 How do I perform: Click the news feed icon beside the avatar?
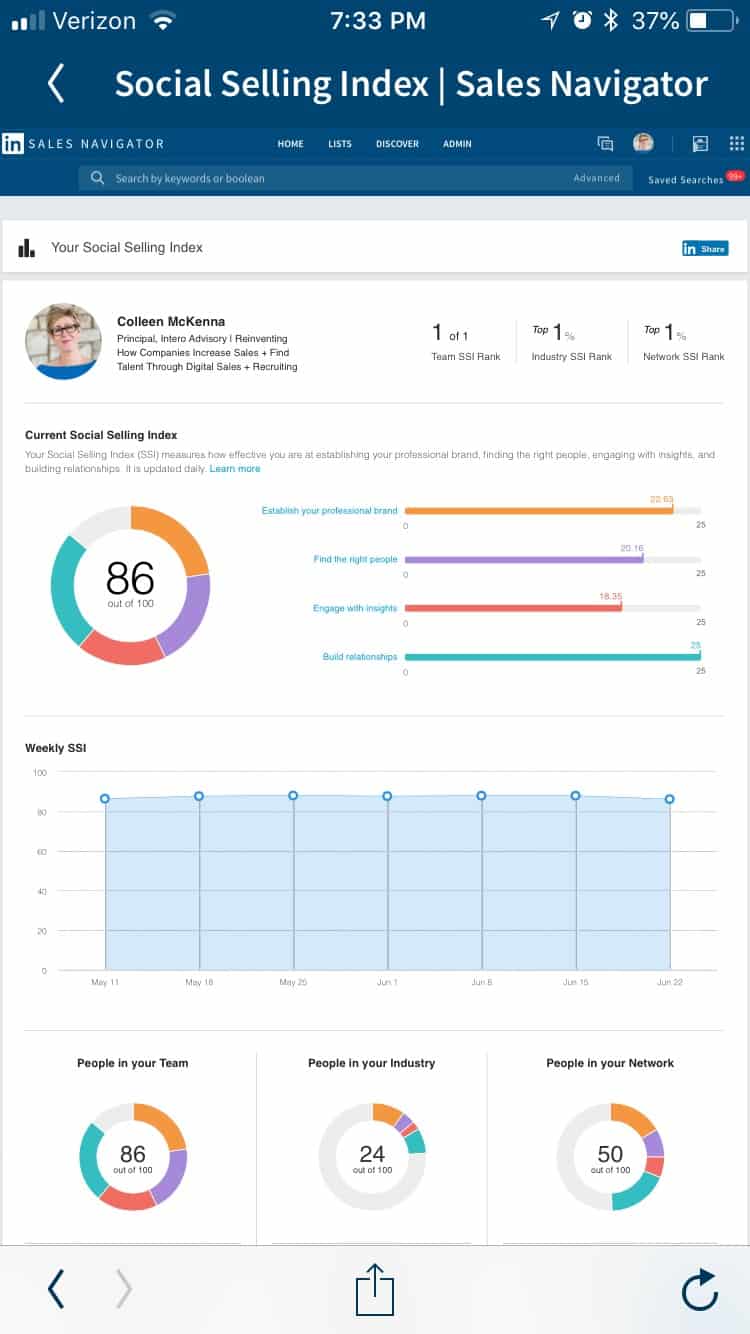coord(700,144)
